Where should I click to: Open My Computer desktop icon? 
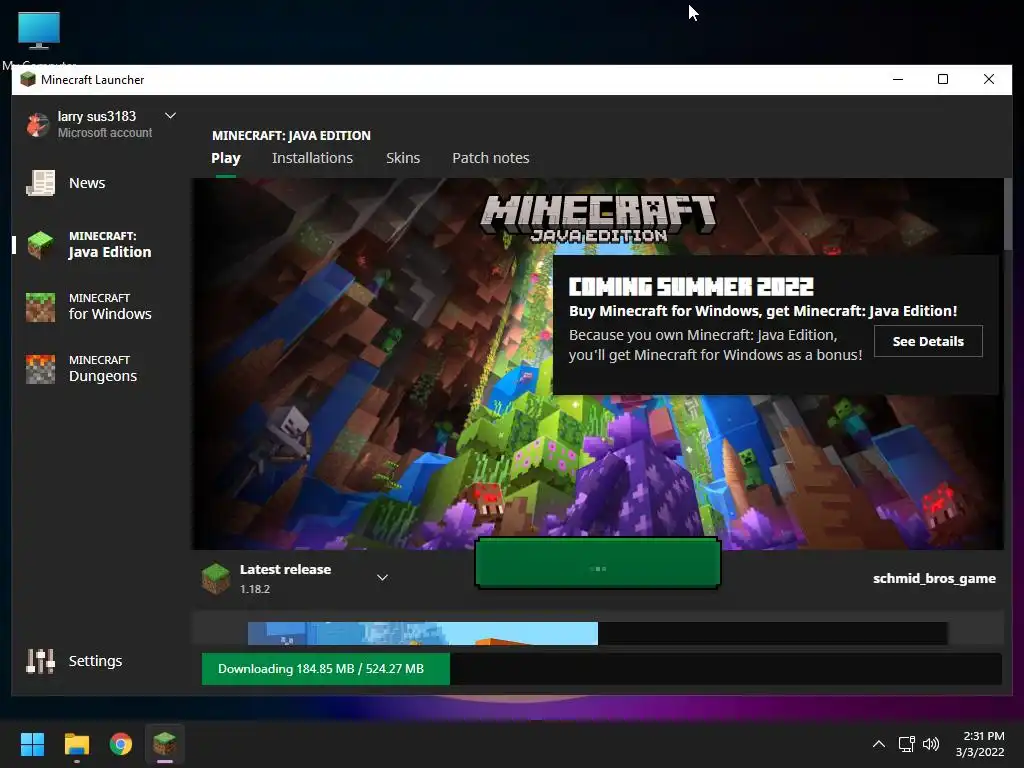(39, 31)
